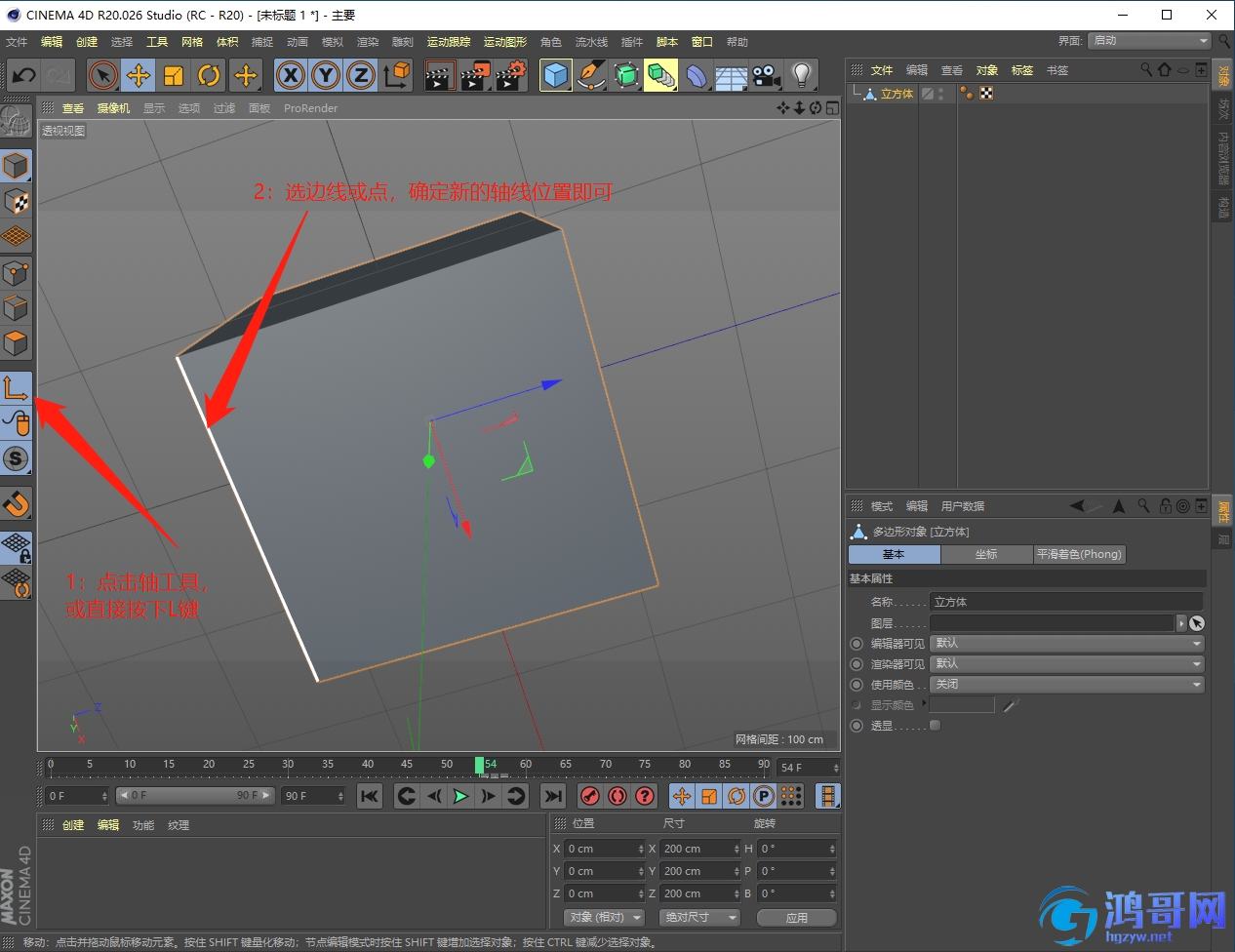Switch to Texture mode
Image resolution: width=1235 pixels, height=952 pixels.
pos(16,202)
